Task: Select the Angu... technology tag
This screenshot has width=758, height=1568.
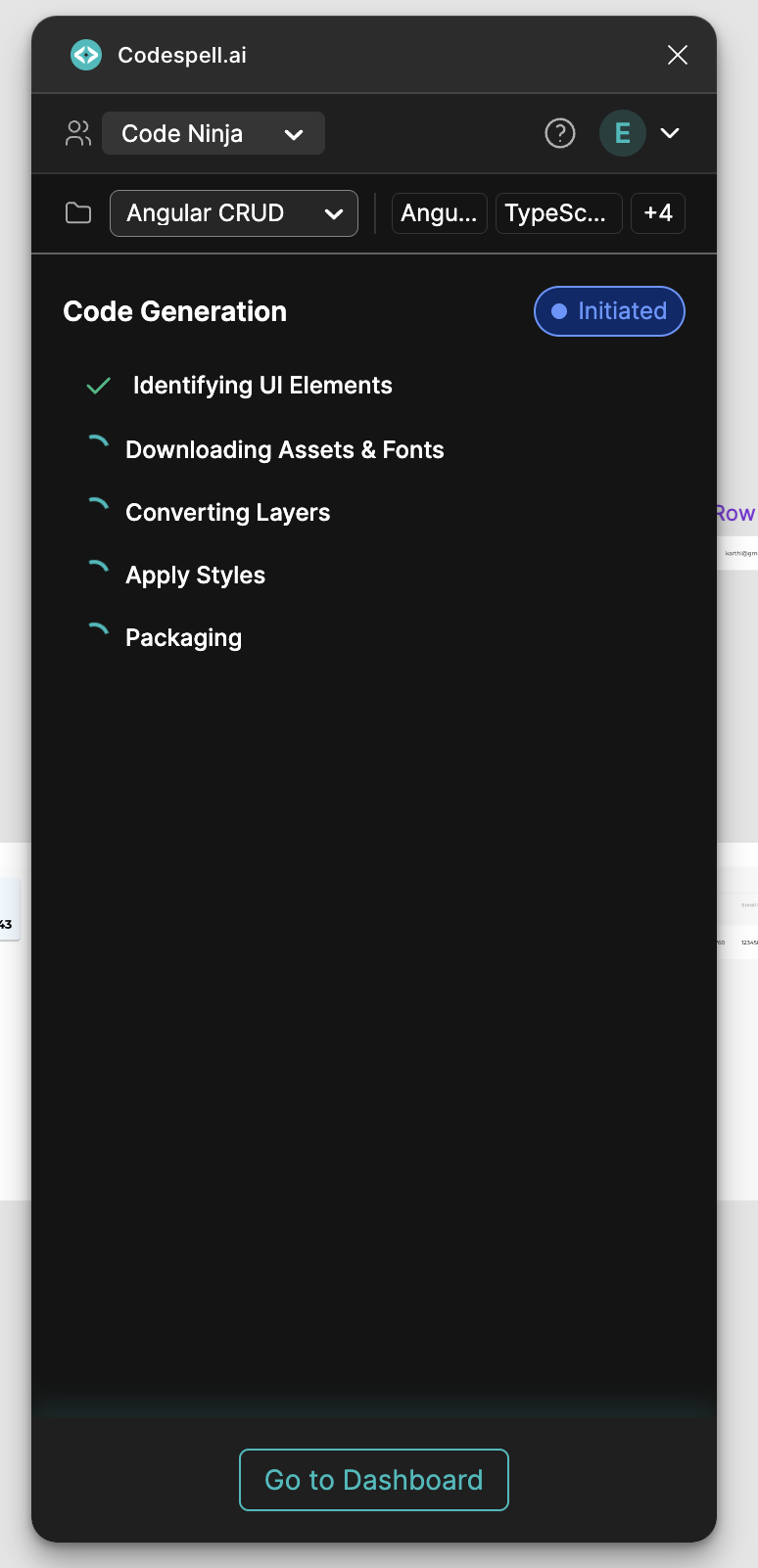Action: point(440,213)
